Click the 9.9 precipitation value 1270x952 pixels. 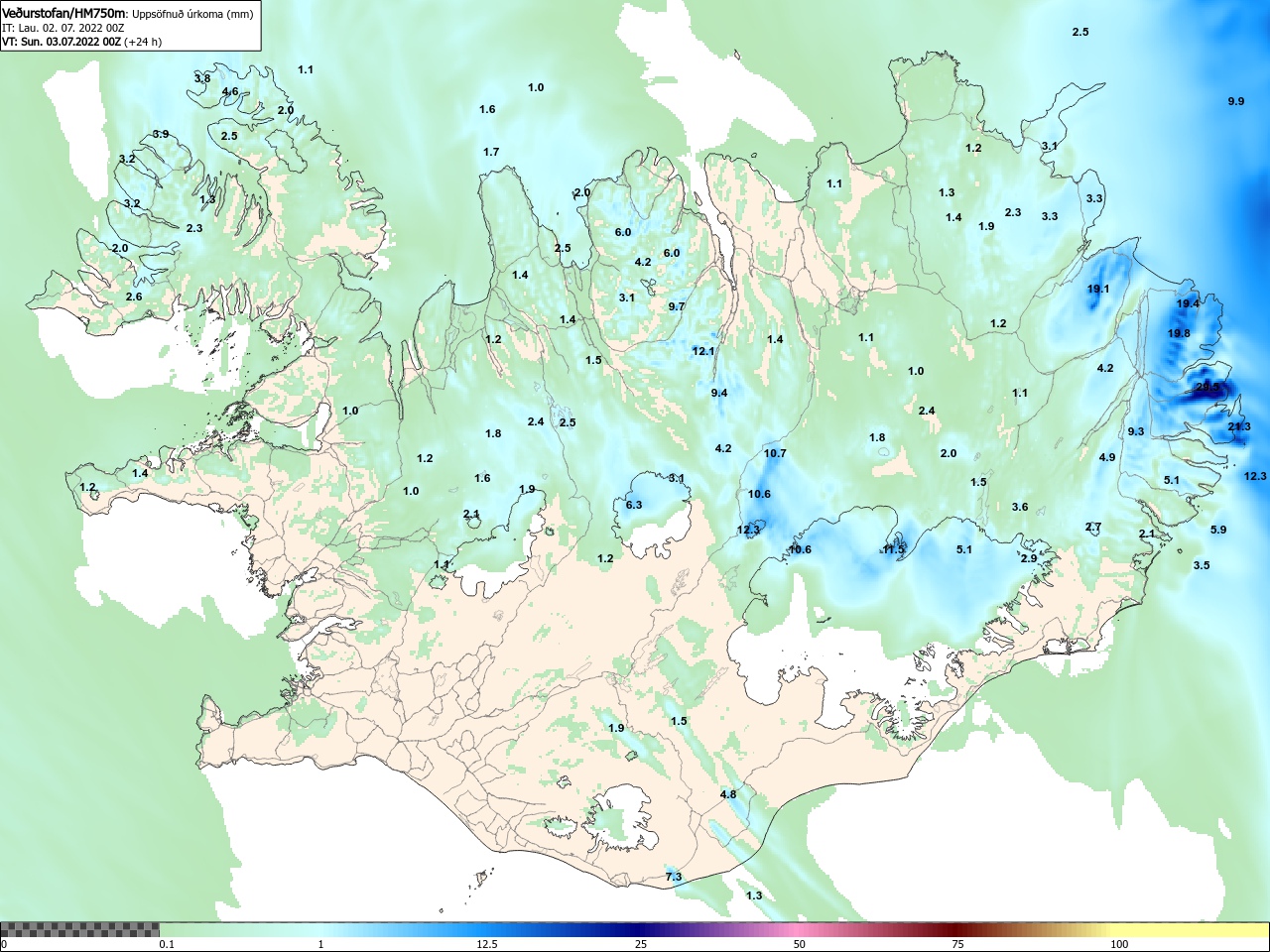pos(1235,101)
